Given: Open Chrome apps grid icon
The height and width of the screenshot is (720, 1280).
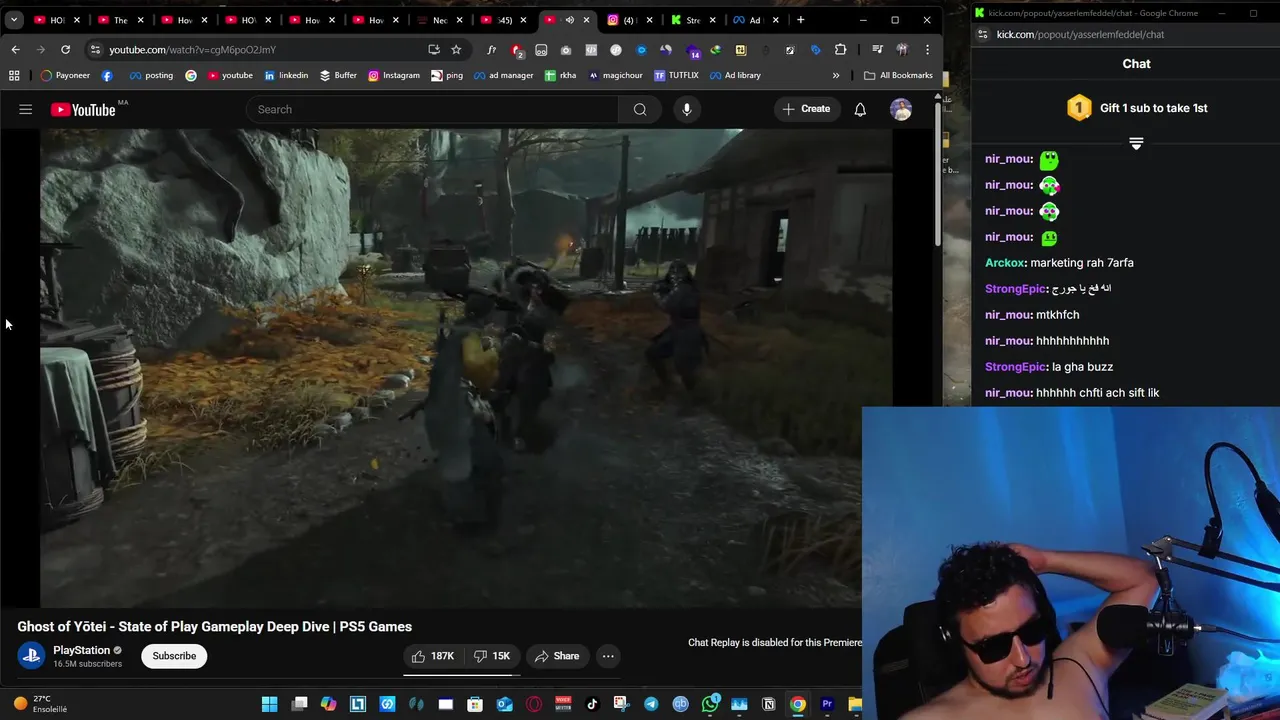Looking at the screenshot, I should pyautogui.click(x=14, y=75).
